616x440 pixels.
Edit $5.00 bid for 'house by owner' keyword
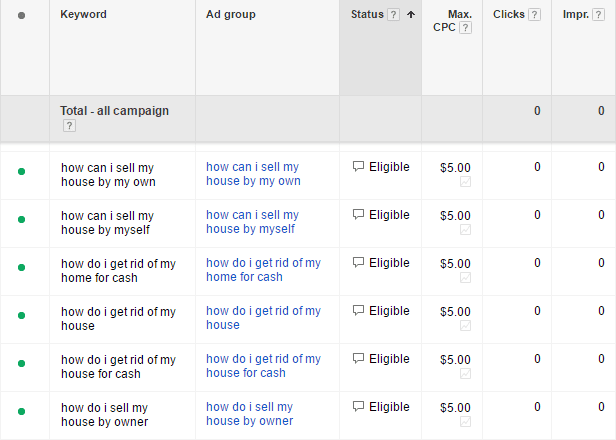pyautogui.click(x=455, y=407)
